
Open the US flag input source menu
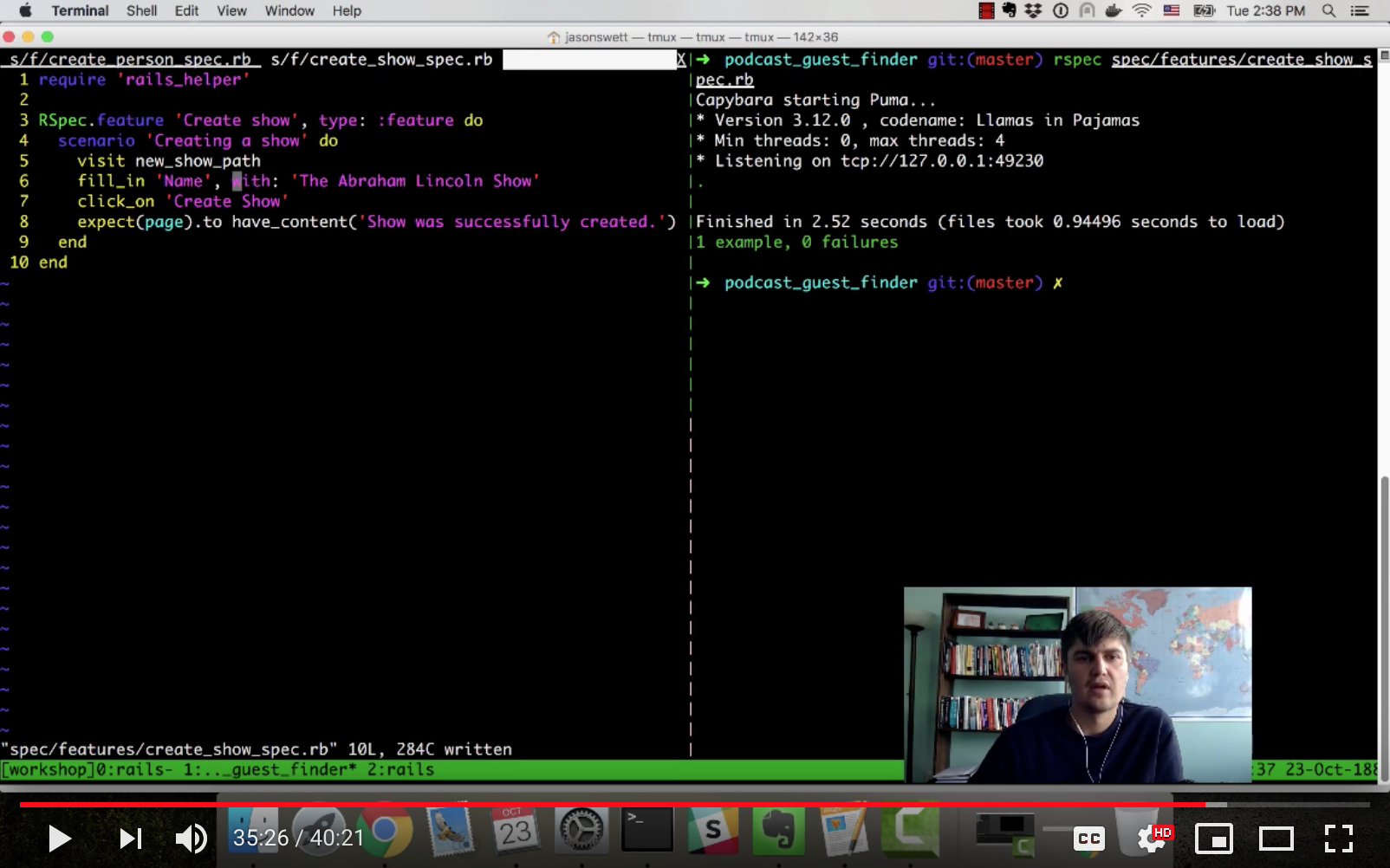coord(1172,10)
